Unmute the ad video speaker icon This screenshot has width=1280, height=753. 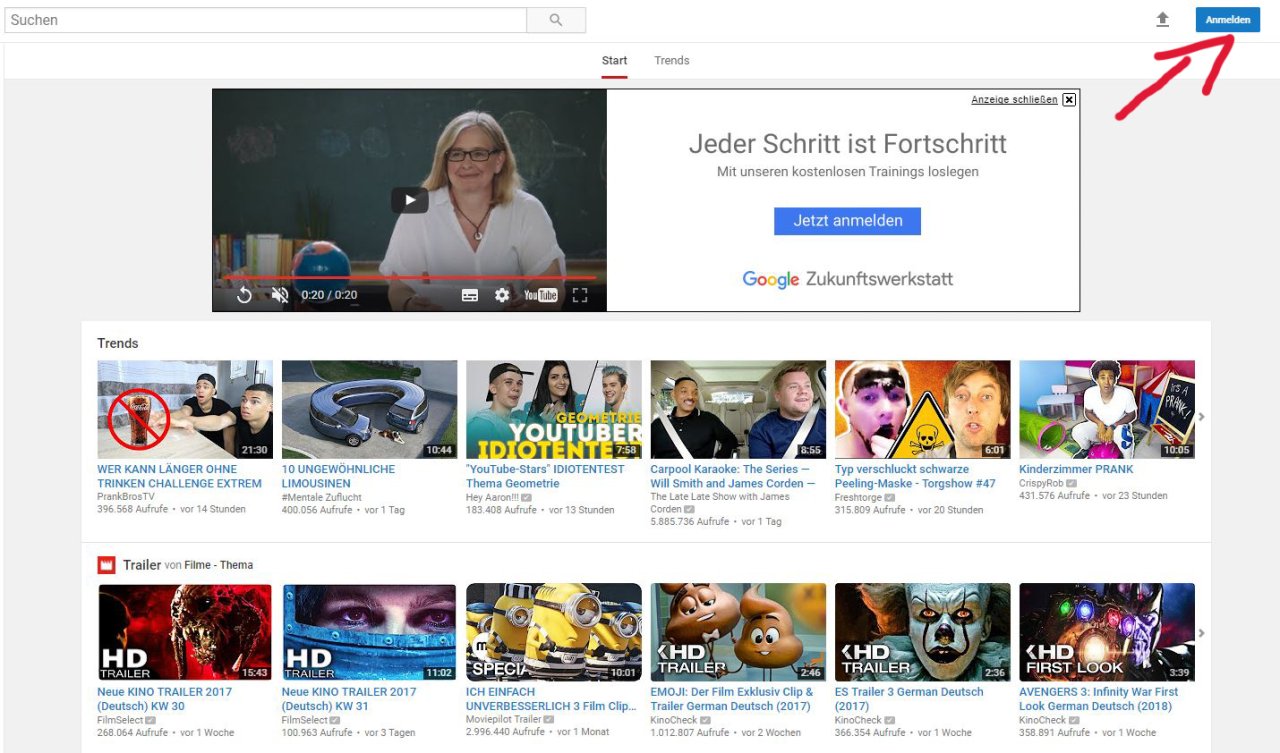[280, 295]
